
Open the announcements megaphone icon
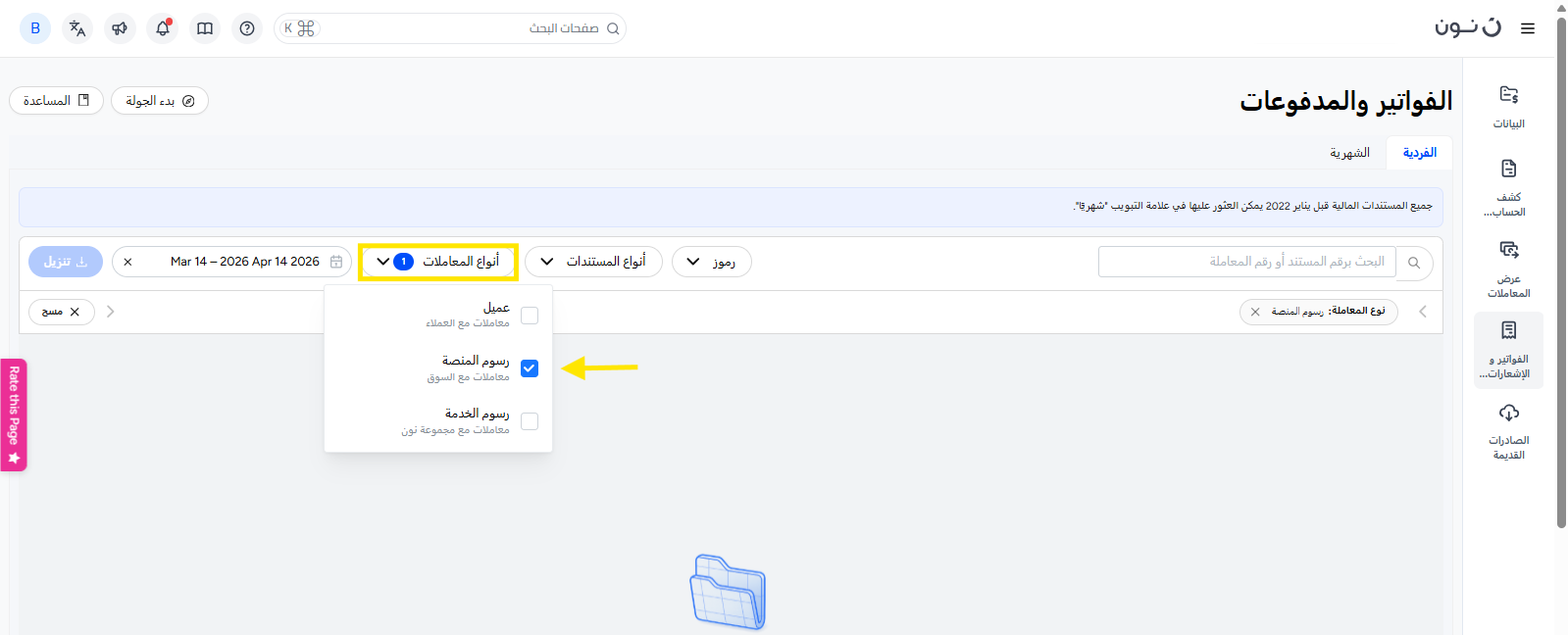[120, 28]
